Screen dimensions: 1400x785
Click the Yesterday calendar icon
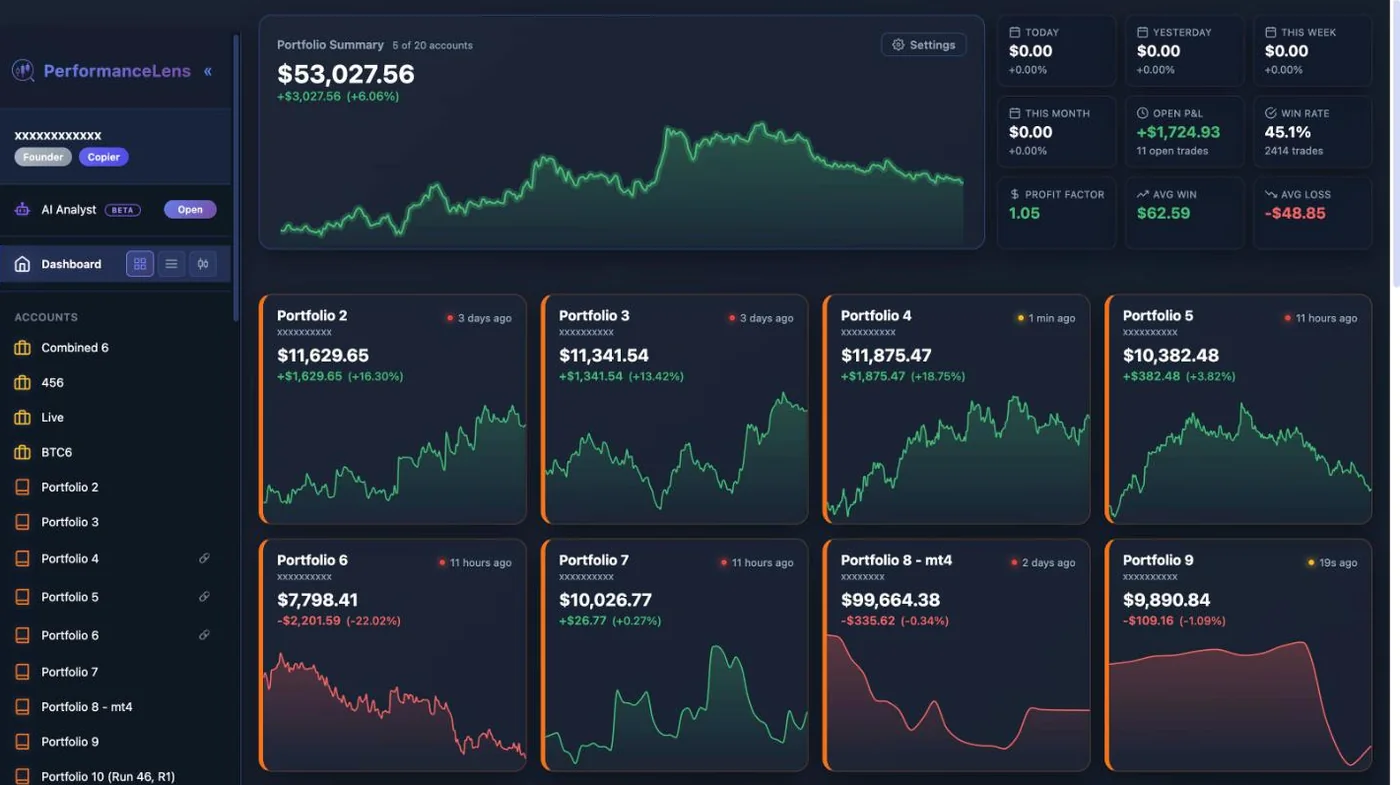1143,32
